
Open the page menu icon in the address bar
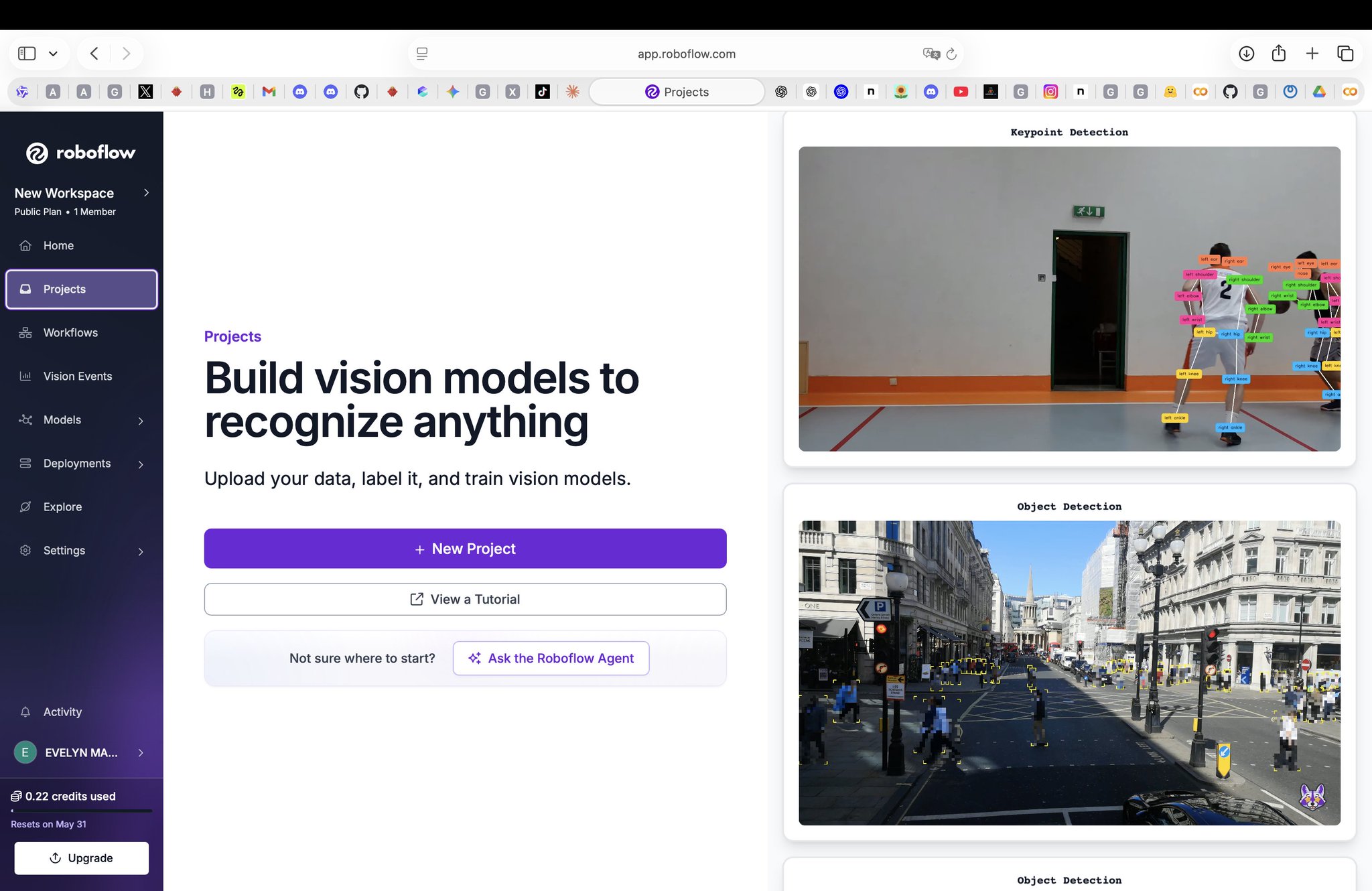(422, 54)
